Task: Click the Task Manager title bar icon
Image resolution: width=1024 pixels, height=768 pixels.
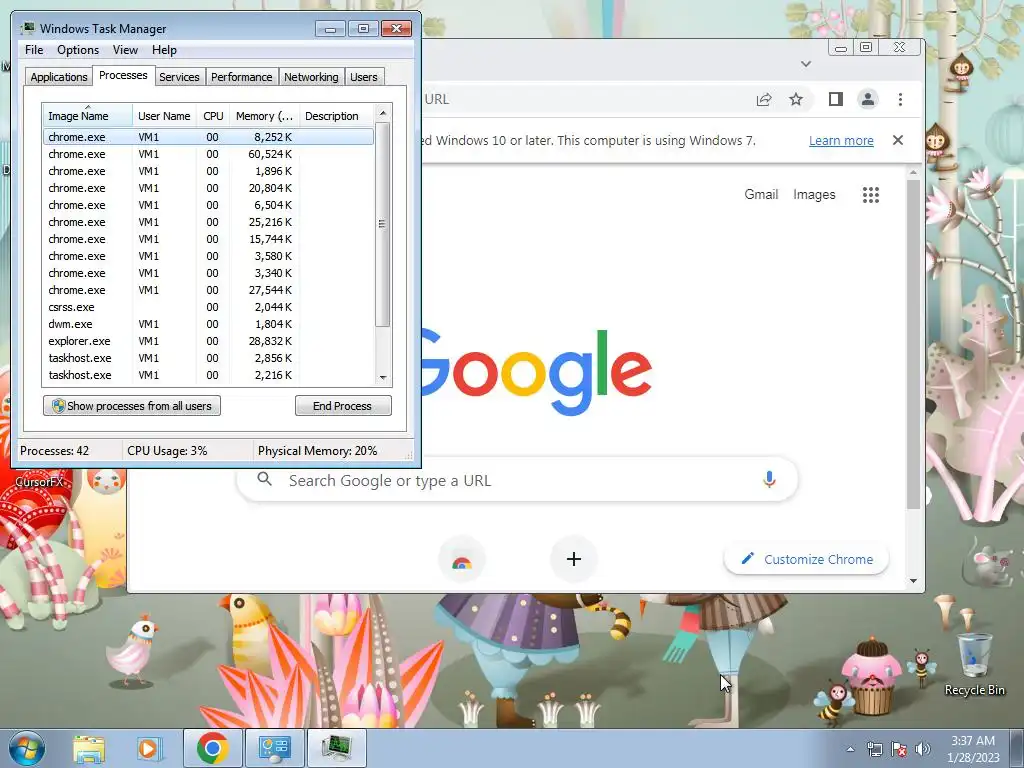Action: pyautogui.click(x=28, y=28)
